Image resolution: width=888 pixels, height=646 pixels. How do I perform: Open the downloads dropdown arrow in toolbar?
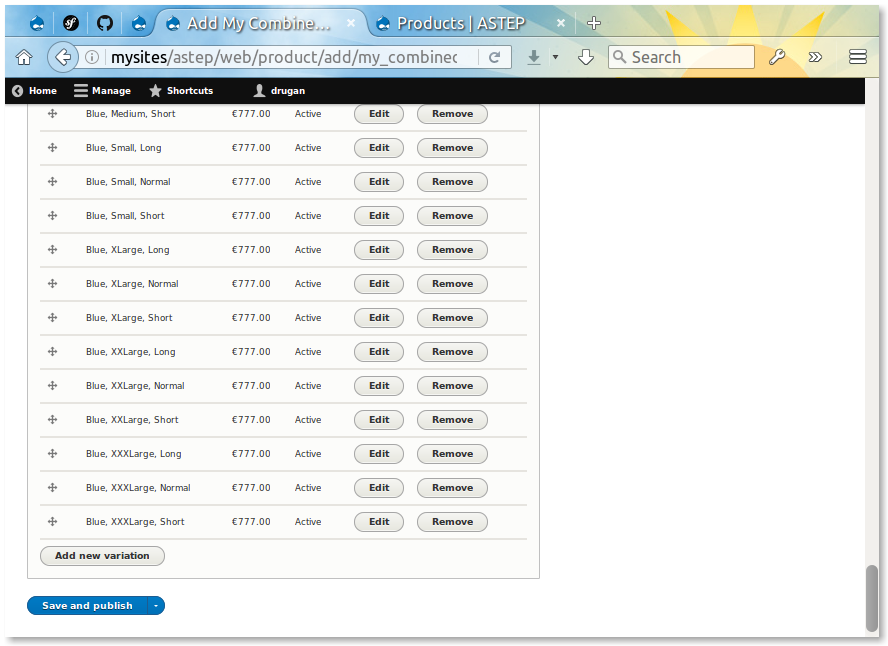[556, 57]
